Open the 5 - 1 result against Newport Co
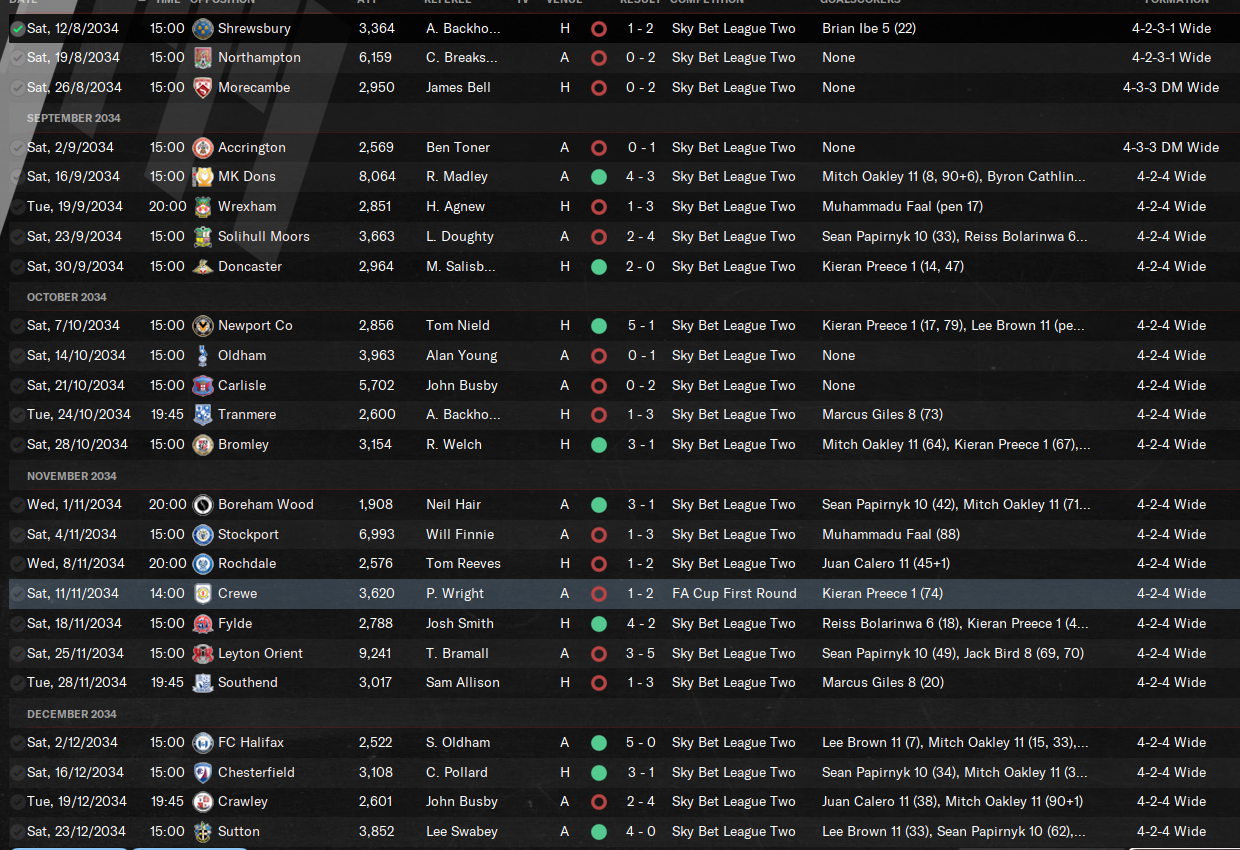 pyautogui.click(x=642, y=326)
